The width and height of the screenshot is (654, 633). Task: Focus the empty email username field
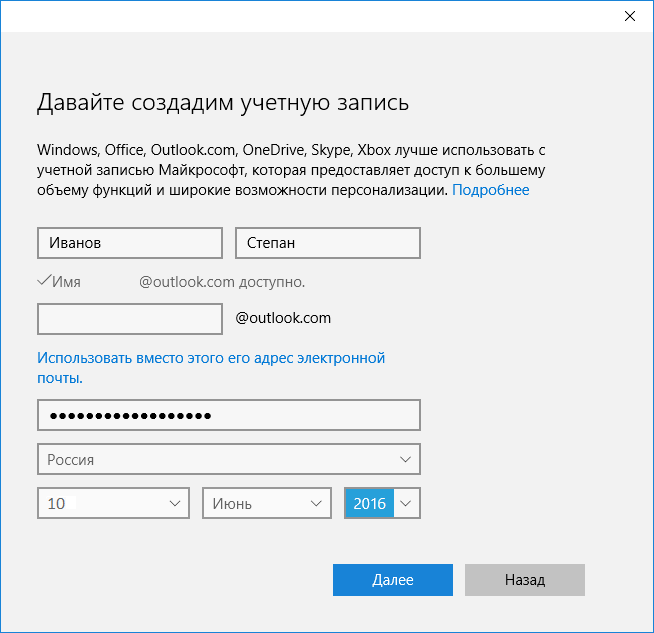point(129,319)
